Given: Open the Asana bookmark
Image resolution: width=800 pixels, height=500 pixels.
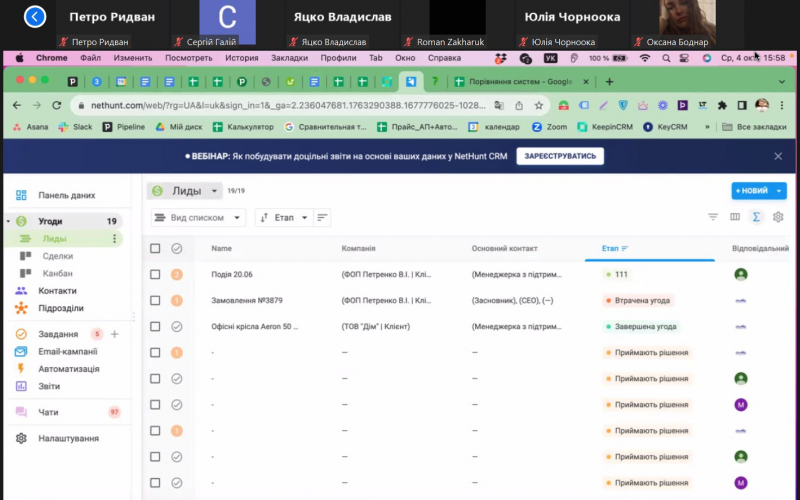Looking at the screenshot, I should [31, 127].
